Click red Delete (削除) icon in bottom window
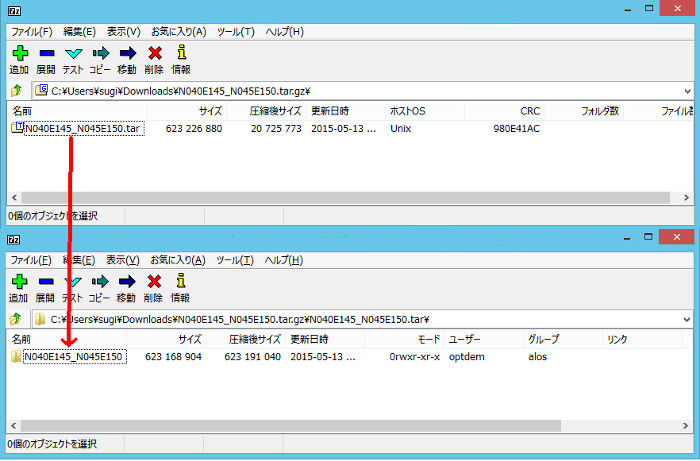Image resolution: width=700 pixels, height=461 pixels. pos(153,281)
